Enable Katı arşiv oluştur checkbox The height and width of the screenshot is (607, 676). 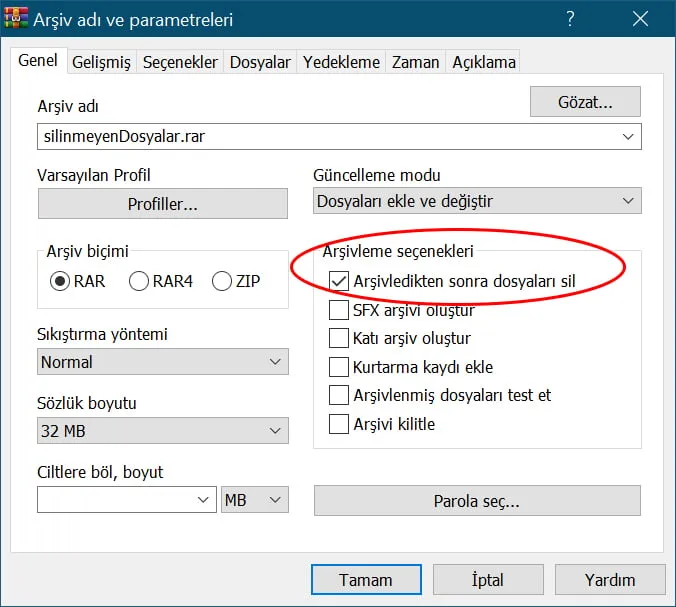[x=399, y=338]
